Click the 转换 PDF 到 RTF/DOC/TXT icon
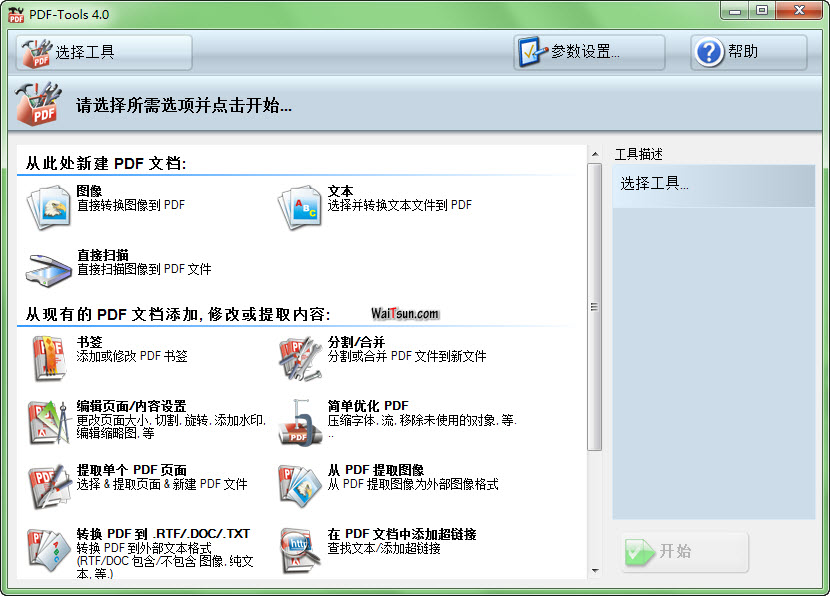This screenshot has height=596, width=830. pyautogui.click(x=48, y=549)
